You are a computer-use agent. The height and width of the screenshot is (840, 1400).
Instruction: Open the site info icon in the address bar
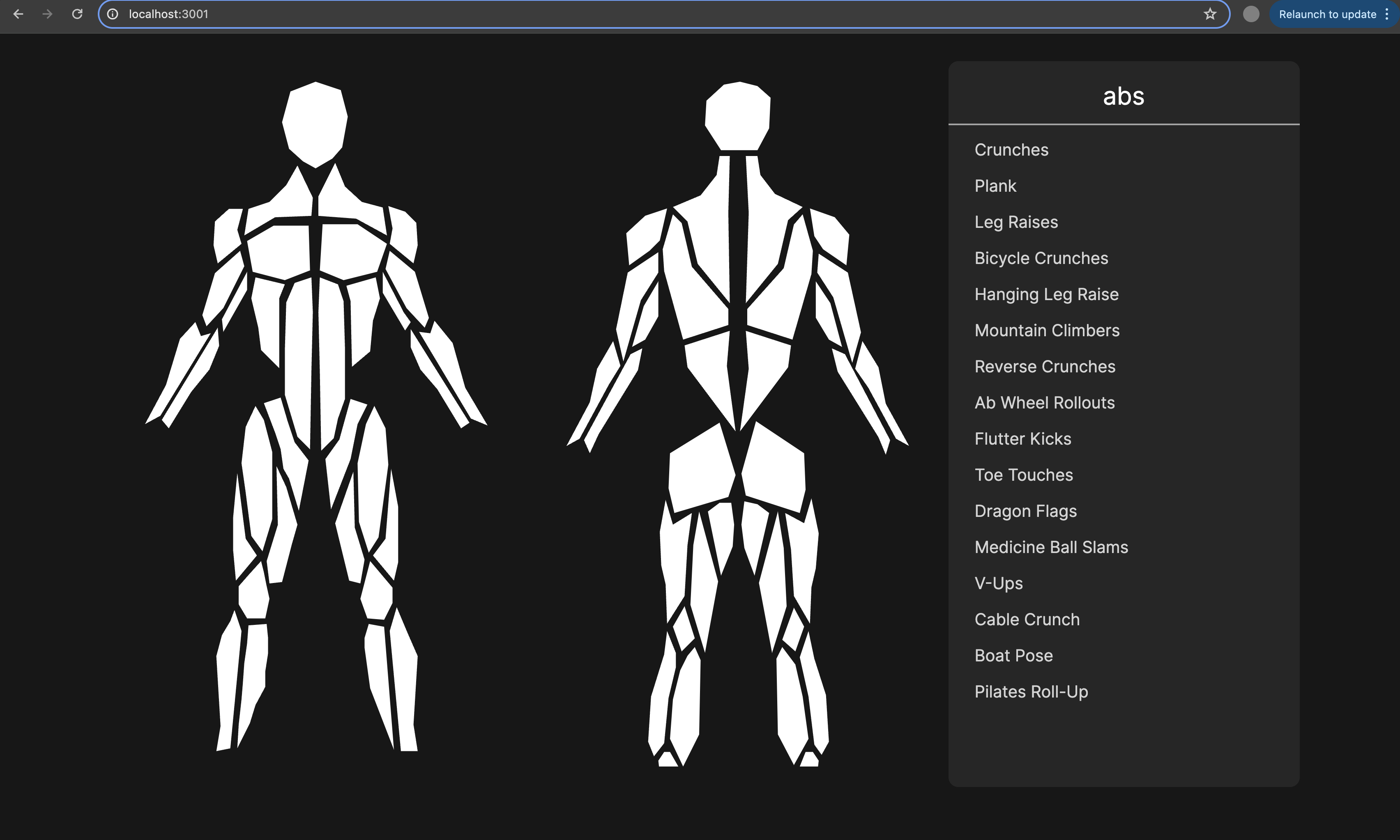click(113, 14)
